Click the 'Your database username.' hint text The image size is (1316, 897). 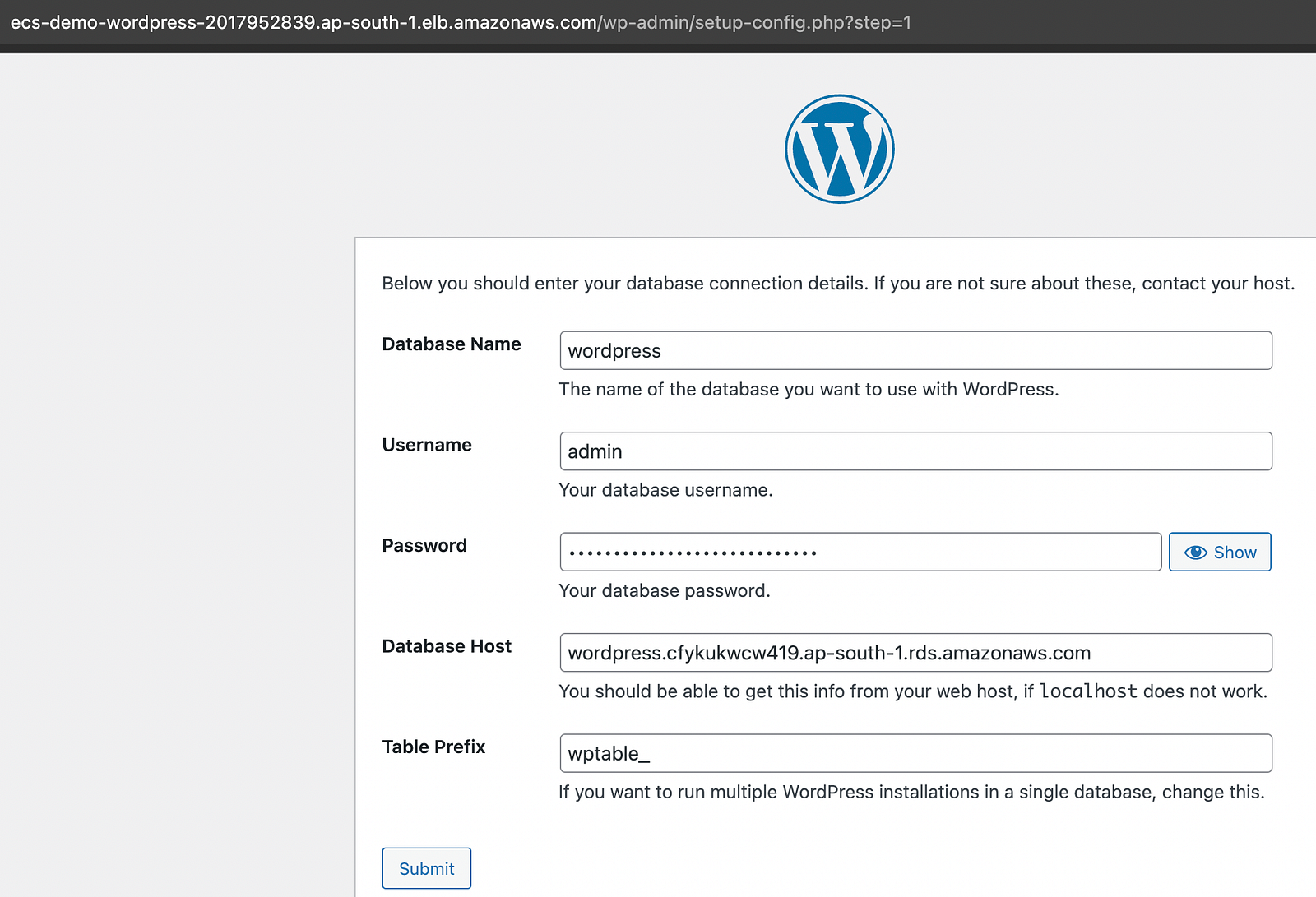coord(665,490)
